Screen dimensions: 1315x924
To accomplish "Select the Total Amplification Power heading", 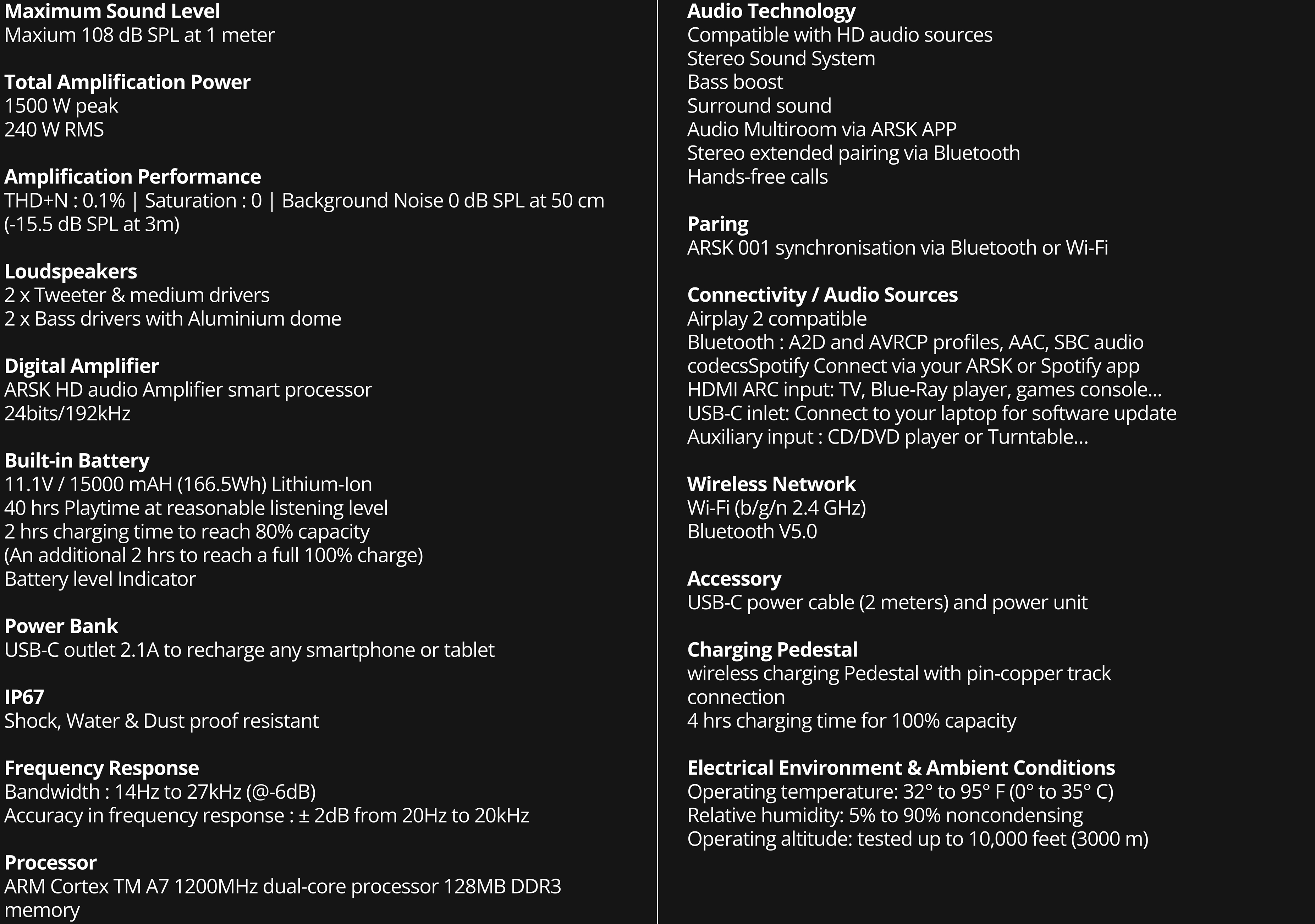I will coord(127,82).
